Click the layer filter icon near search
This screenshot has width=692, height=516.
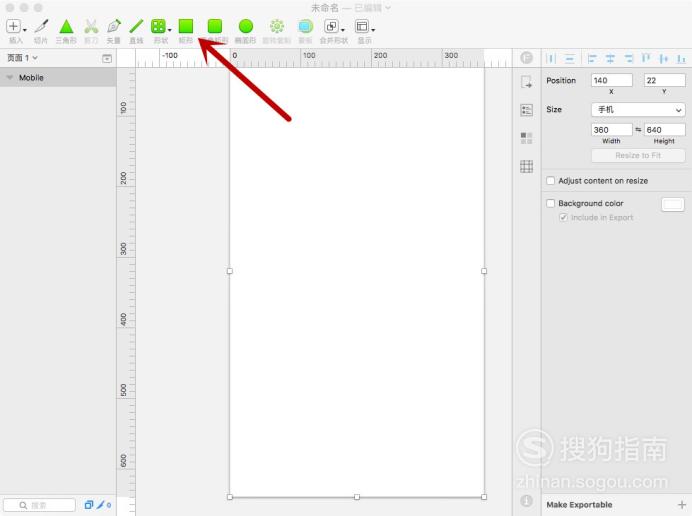[89, 505]
